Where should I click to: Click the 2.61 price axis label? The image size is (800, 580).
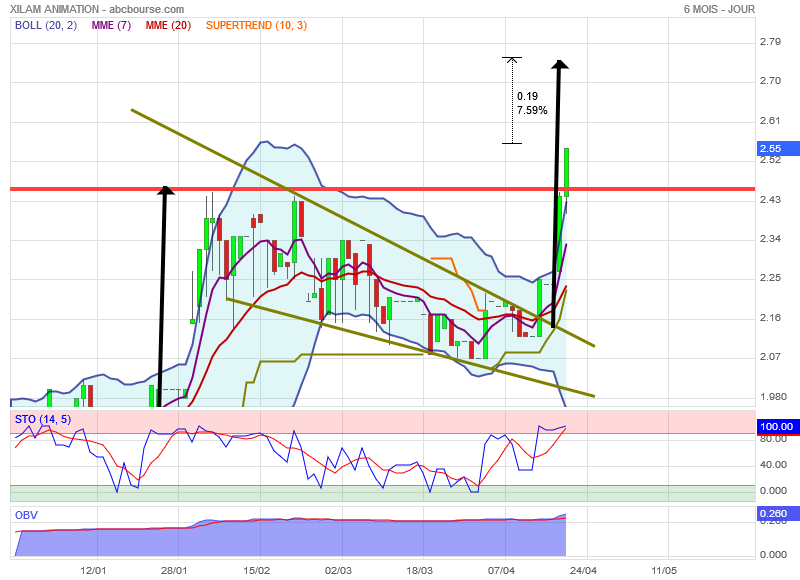(770, 120)
